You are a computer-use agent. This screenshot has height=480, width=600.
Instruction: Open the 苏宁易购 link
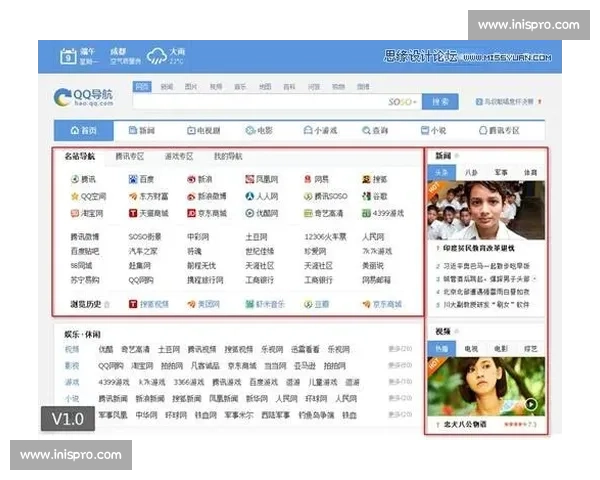pyautogui.click(x=85, y=280)
